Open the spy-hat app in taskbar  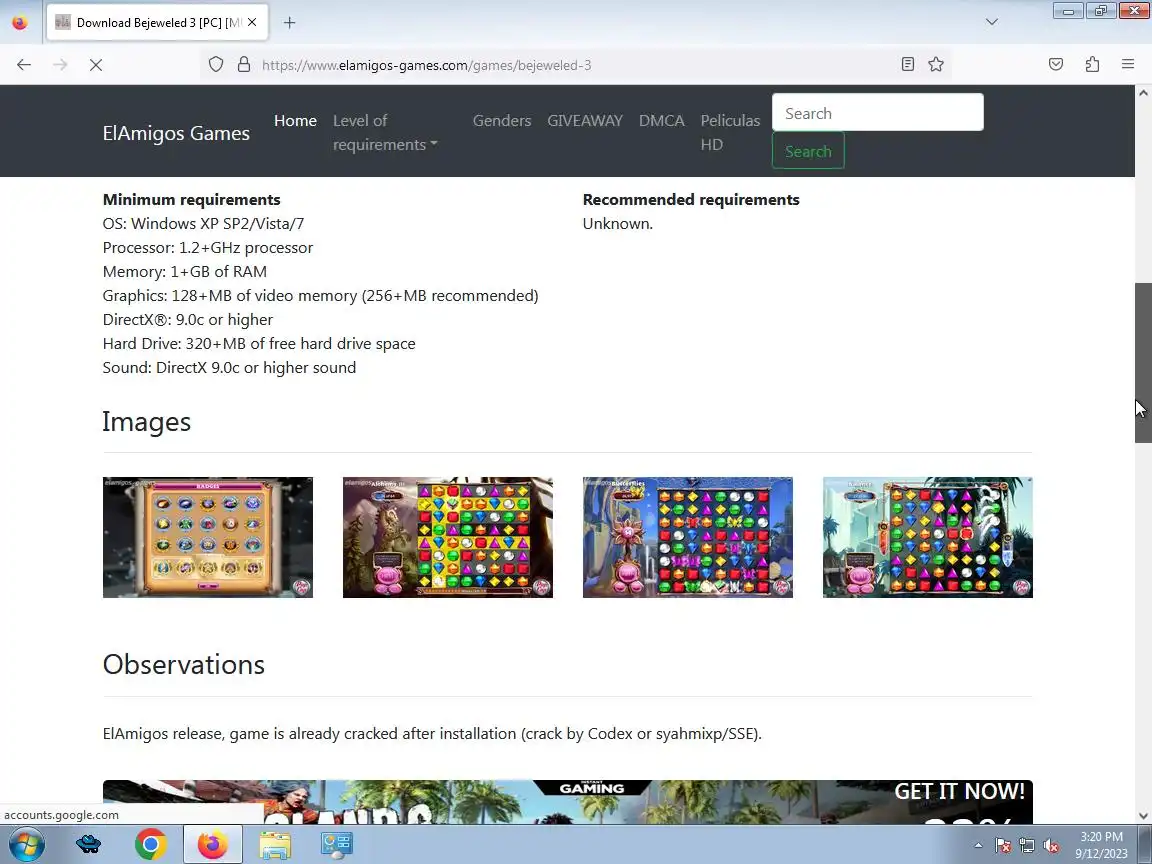tap(89, 844)
